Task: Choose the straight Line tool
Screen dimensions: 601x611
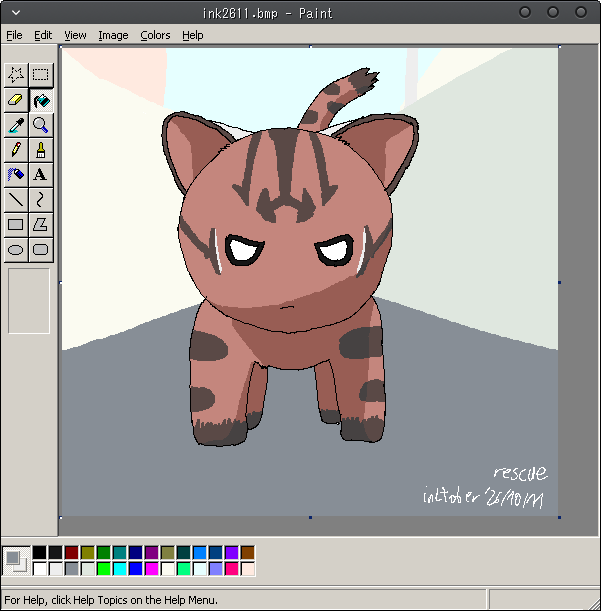Action: pyautogui.click(x=16, y=200)
